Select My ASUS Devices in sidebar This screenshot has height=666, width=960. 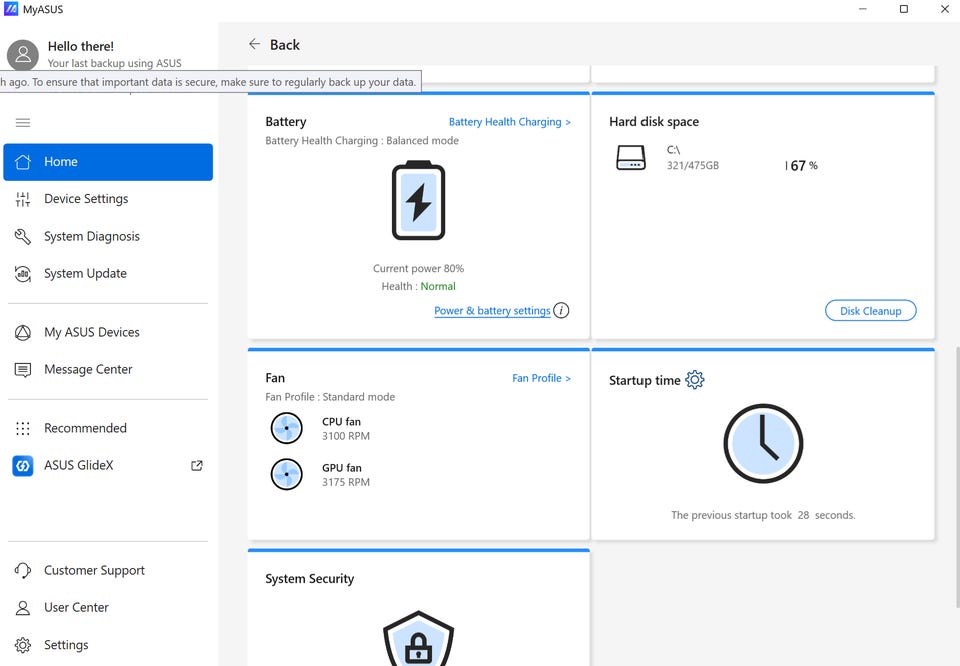pyautogui.click(x=108, y=332)
